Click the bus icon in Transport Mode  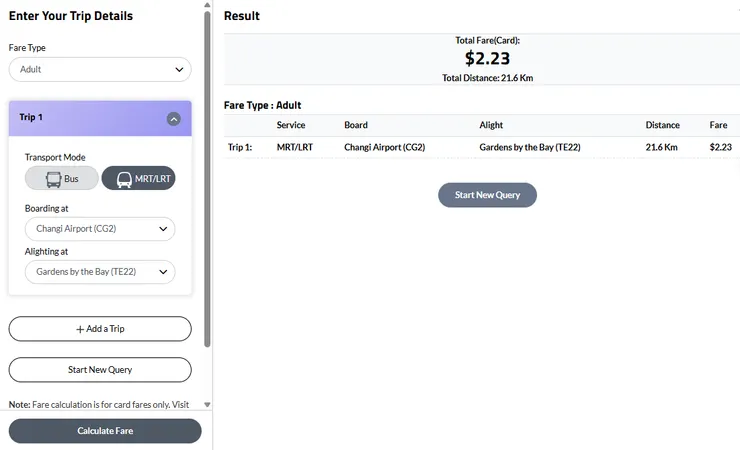[x=54, y=180]
